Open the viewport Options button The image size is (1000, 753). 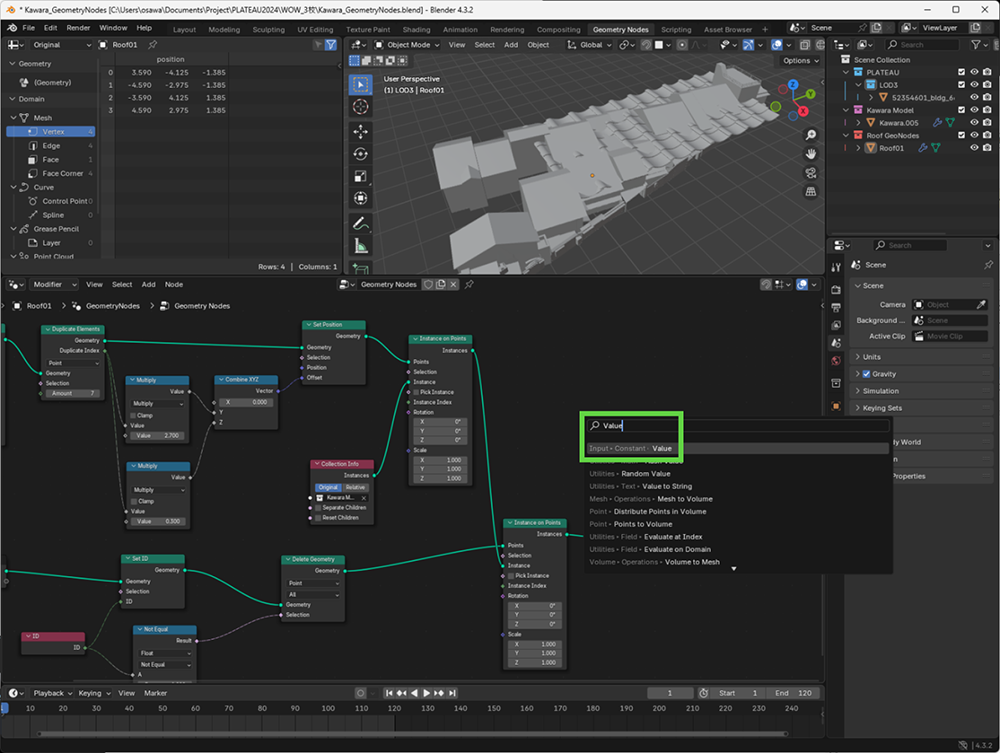pyautogui.click(x=799, y=61)
